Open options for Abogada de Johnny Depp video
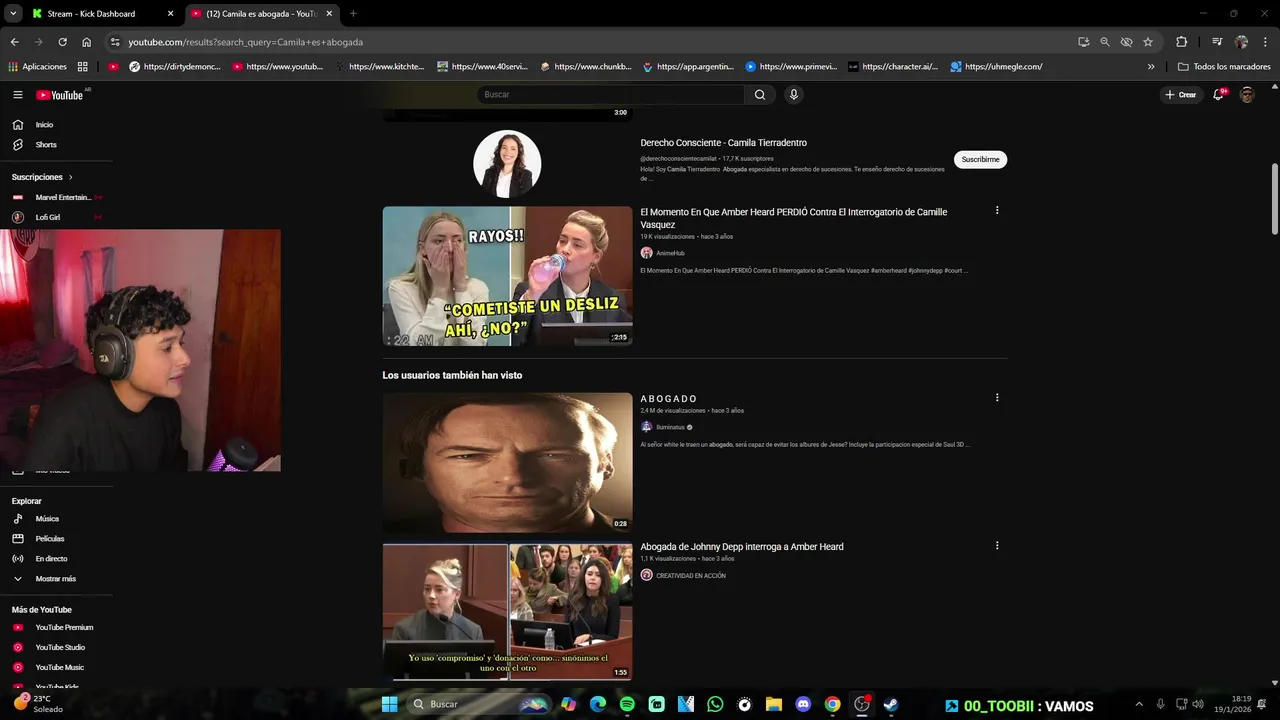The image size is (1280, 720). click(997, 546)
